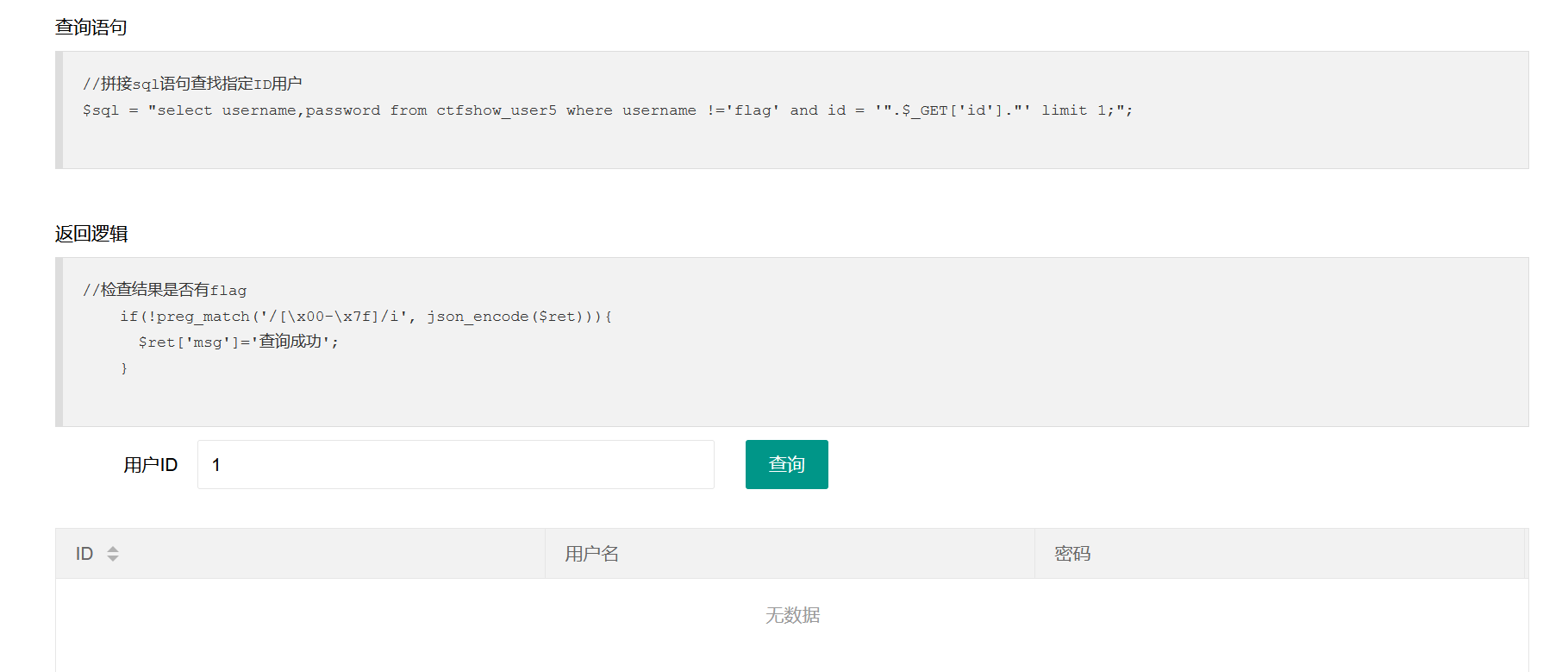Click the green 查询 button
This screenshot has height=672, width=1568.
coord(786,464)
